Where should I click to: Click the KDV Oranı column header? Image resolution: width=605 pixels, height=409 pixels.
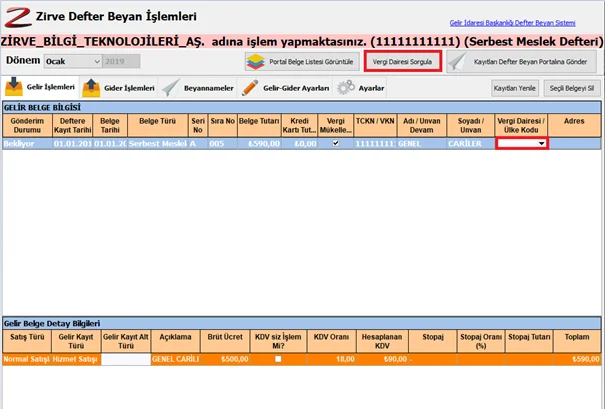coord(331,341)
